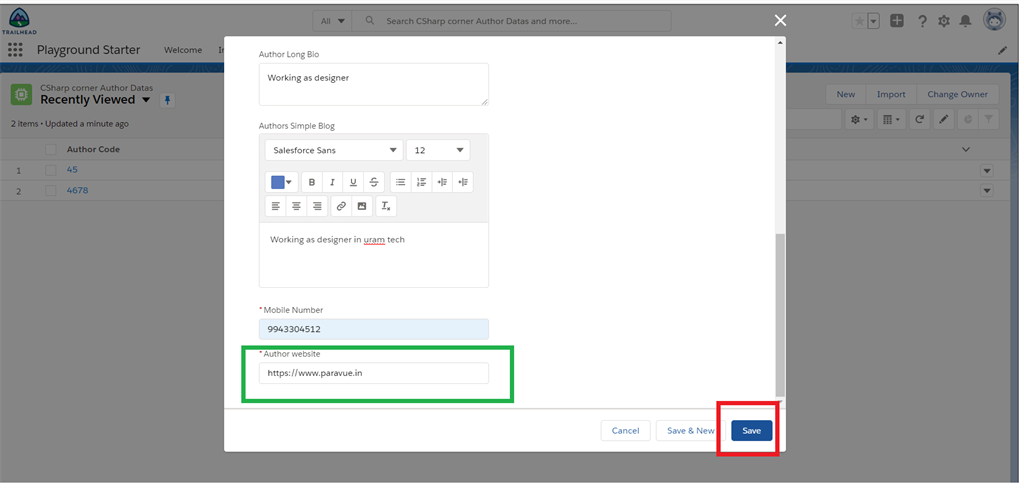The height and width of the screenshot is (488, 1024).
Task: Click the Save button
Action: pos(752,431)
